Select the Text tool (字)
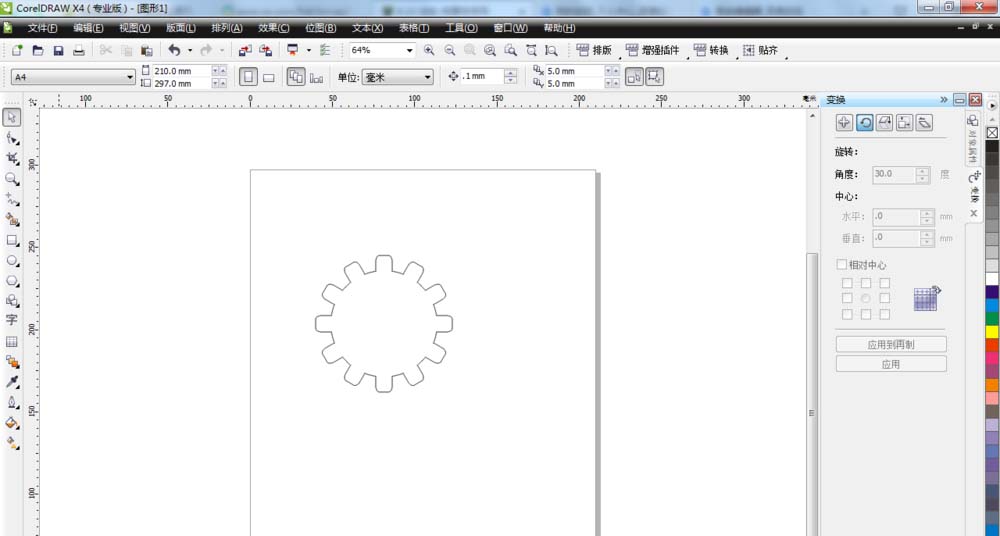 click(12, 320)
